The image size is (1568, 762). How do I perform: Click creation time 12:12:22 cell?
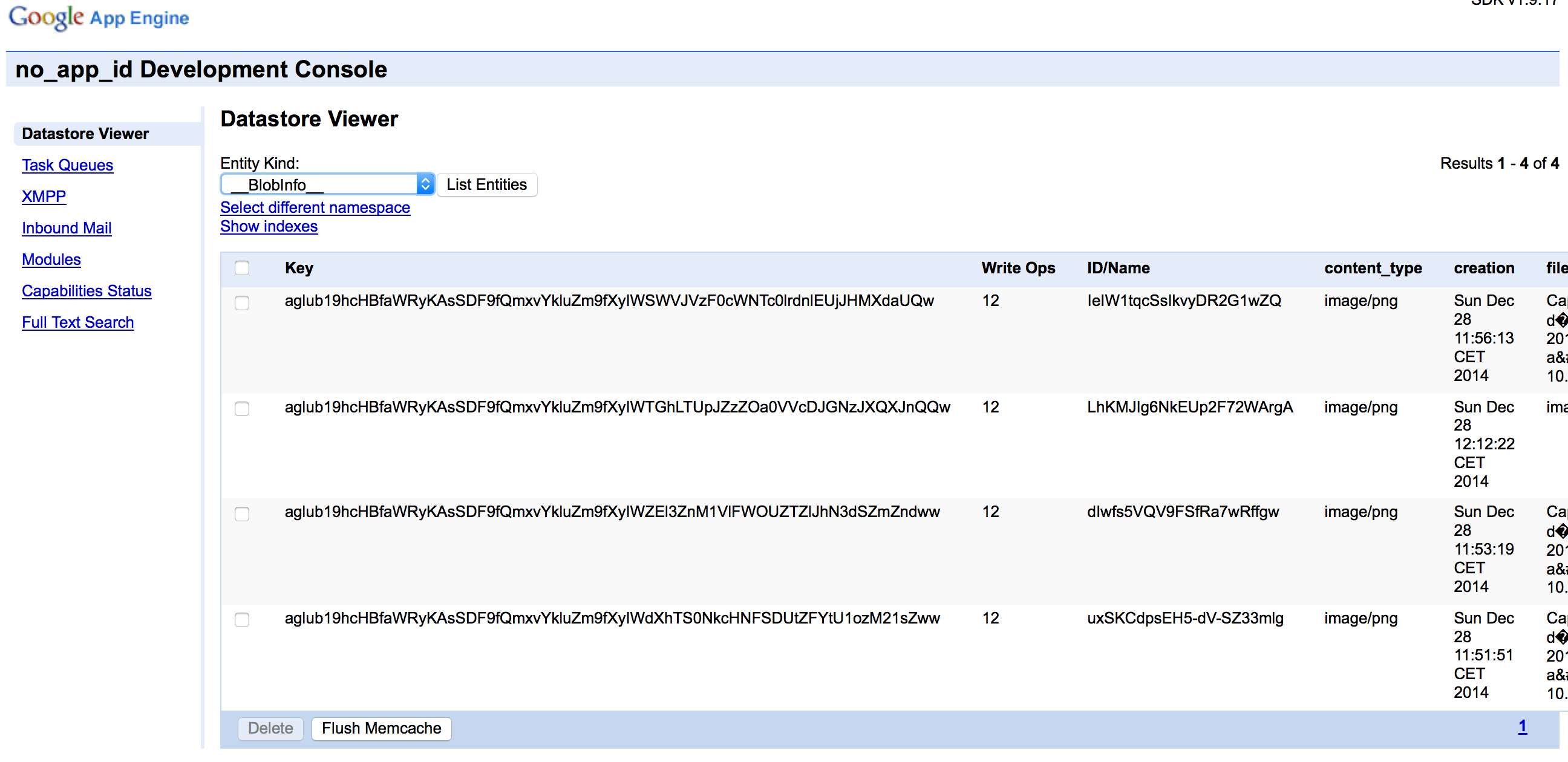click(1484, 444)
